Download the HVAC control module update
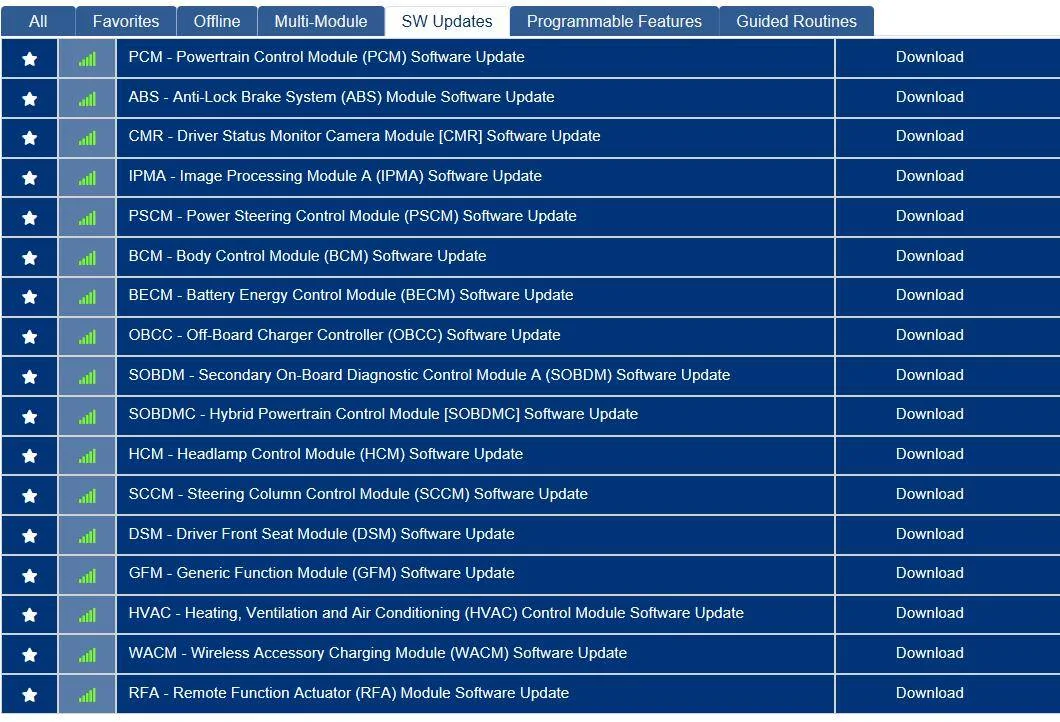Image resolution: width=1060 pixels, height=722 pixels. click(930, 612)
